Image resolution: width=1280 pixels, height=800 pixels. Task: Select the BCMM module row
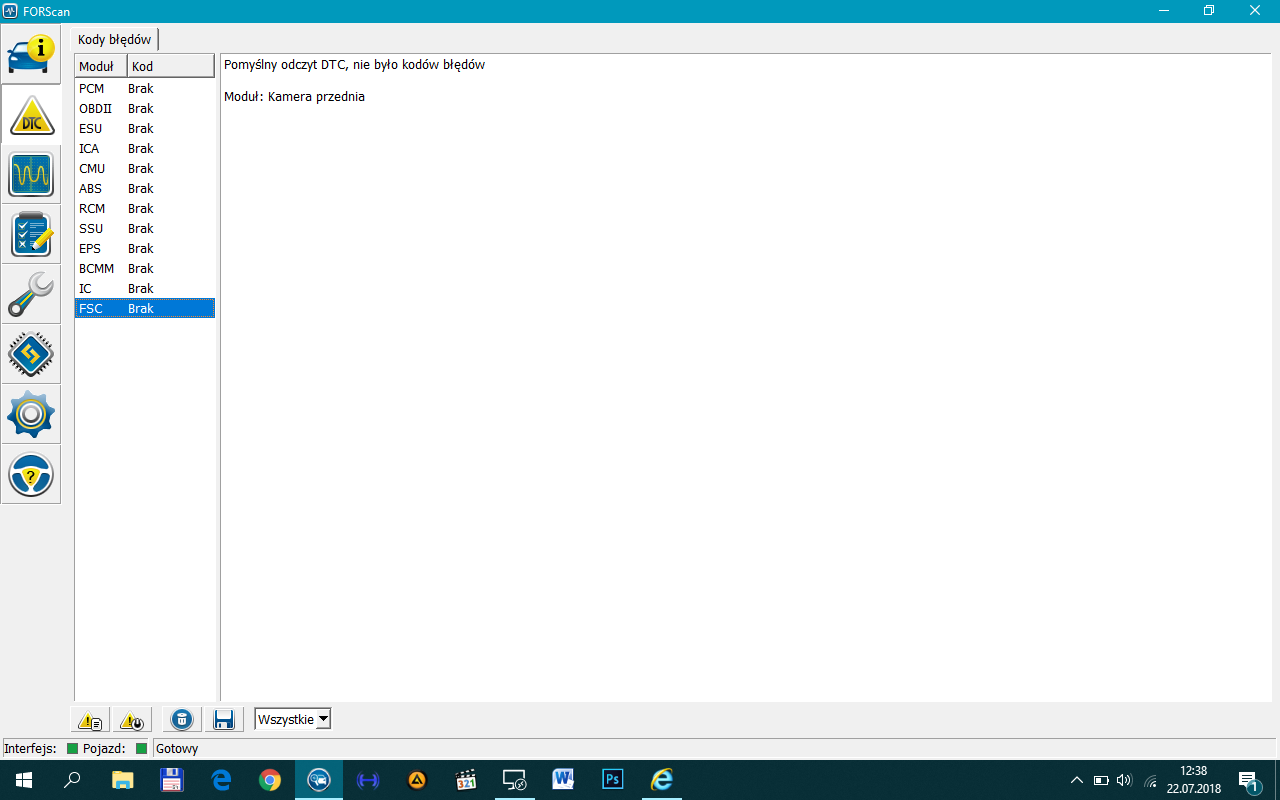(x=144, y=269)
